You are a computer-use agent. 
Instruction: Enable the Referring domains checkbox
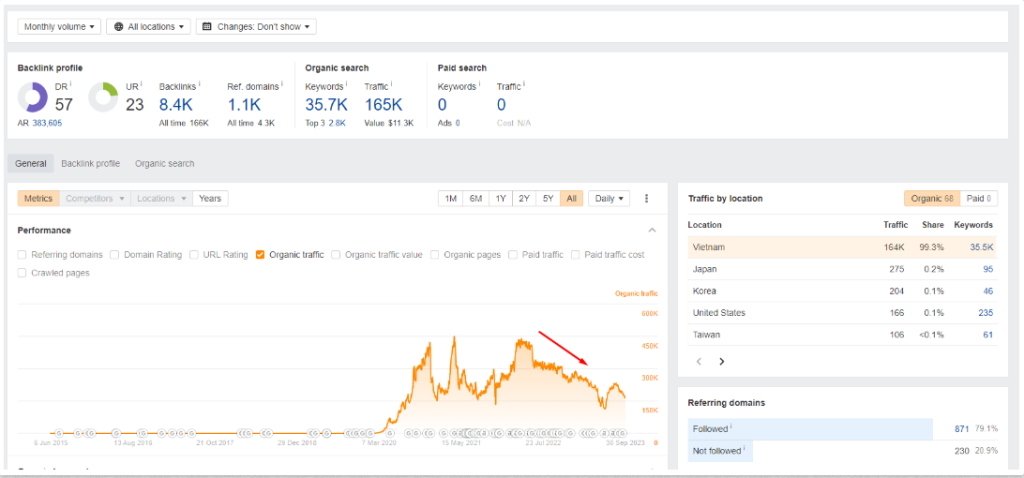(x=23, y=255)
